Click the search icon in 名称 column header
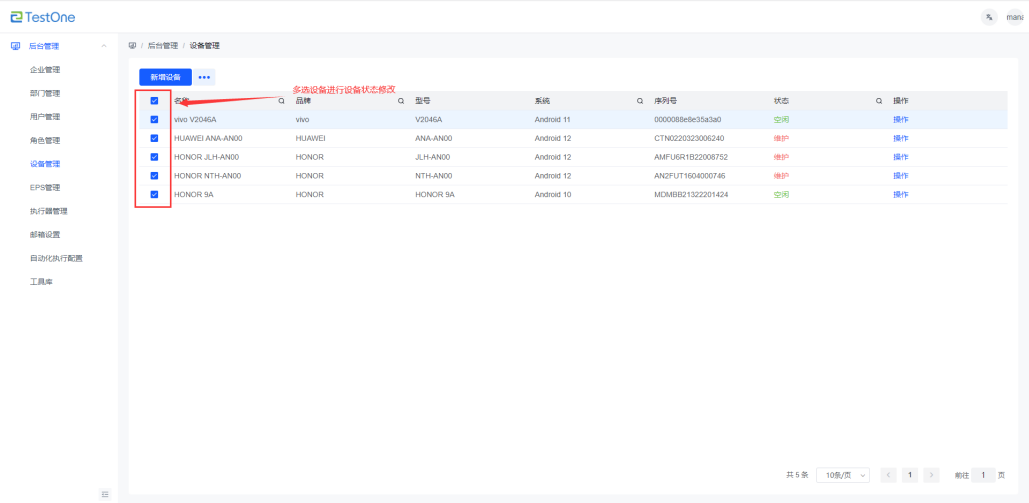Screen dimensions: 1029x503 281,101
